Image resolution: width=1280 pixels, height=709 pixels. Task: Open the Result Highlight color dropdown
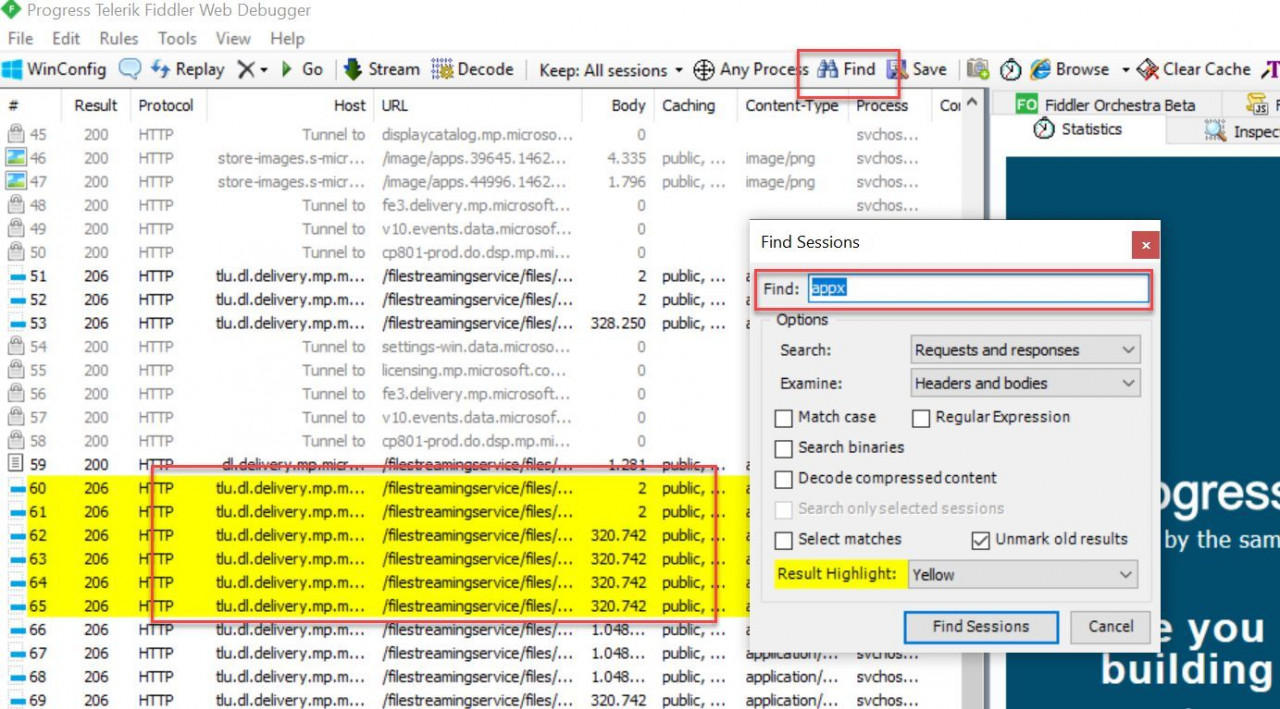pyautogui.click(x=1023, y=575)
